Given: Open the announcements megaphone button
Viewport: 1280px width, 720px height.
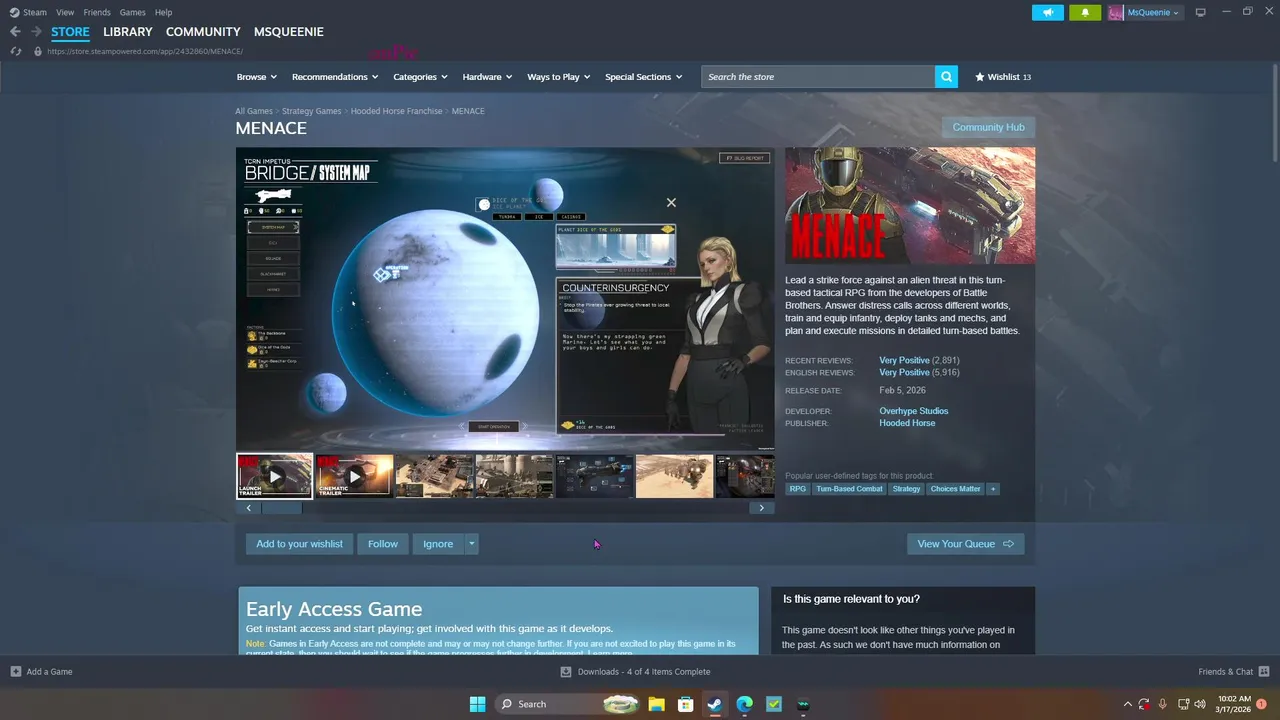Looking at the screenshot, I should 1047,12.
